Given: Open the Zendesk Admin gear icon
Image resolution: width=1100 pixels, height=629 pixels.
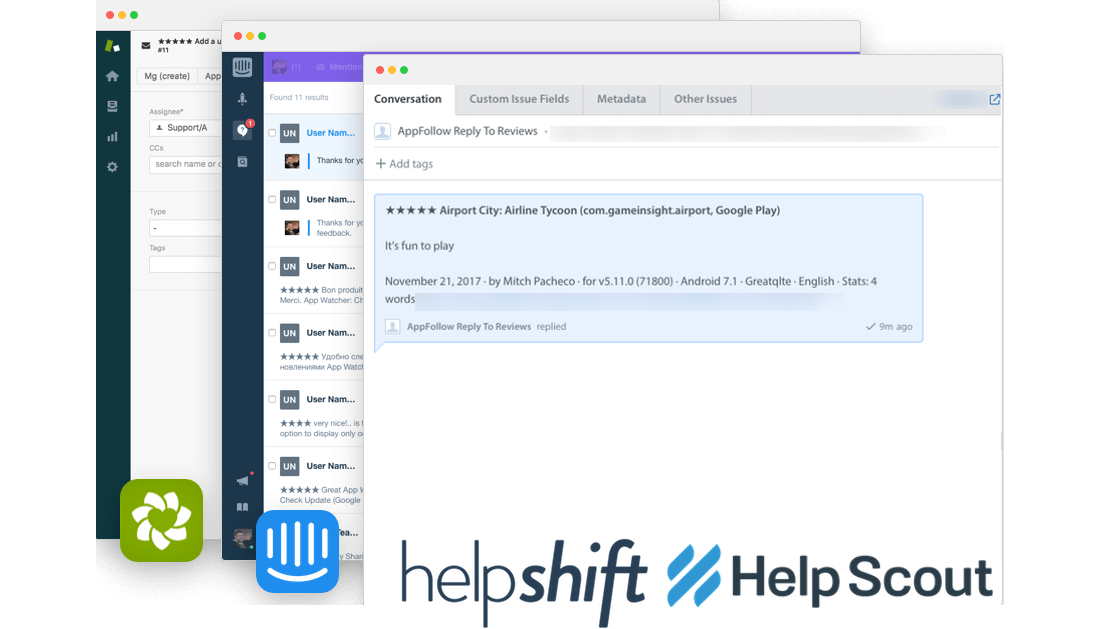Looking at the screenshot, I should point(112,167).
